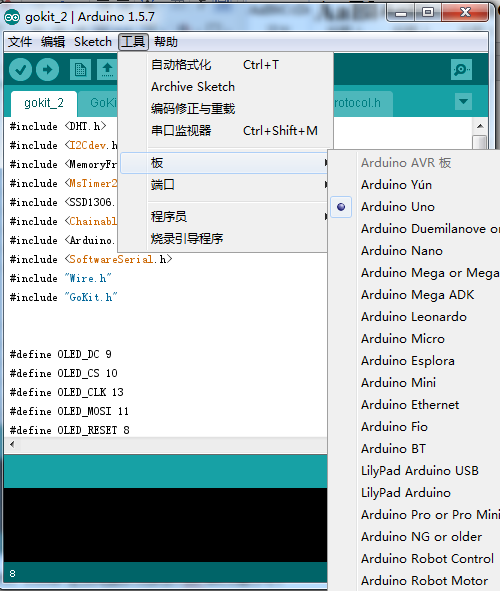Close the Arduino window

point(466,13)
